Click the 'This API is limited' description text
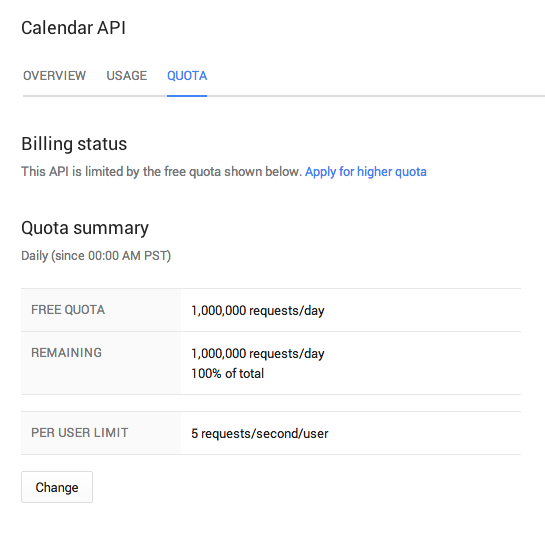The width and height of the screenshot is (545, 533). (x=162, y=171)
